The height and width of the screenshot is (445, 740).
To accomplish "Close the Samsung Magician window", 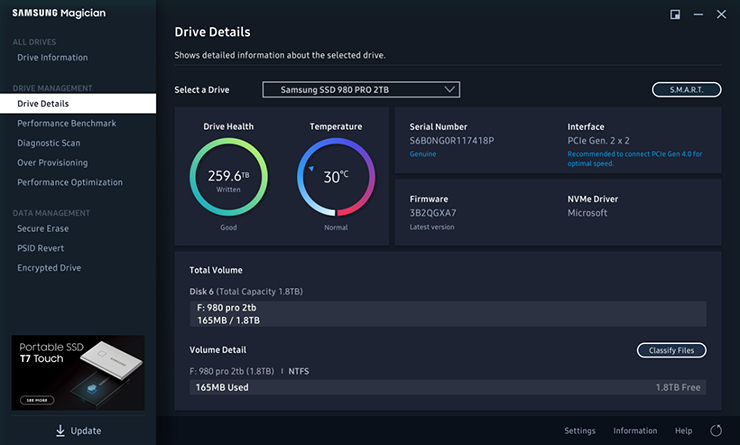I will pos(721,15).
